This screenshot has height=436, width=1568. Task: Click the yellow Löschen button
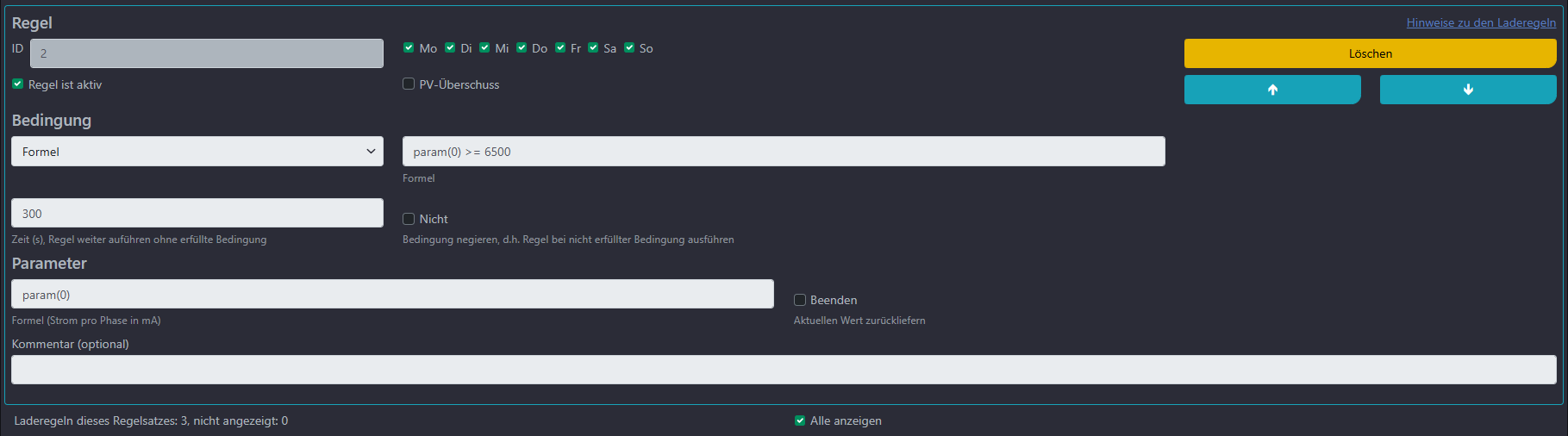click(1369, 53)
